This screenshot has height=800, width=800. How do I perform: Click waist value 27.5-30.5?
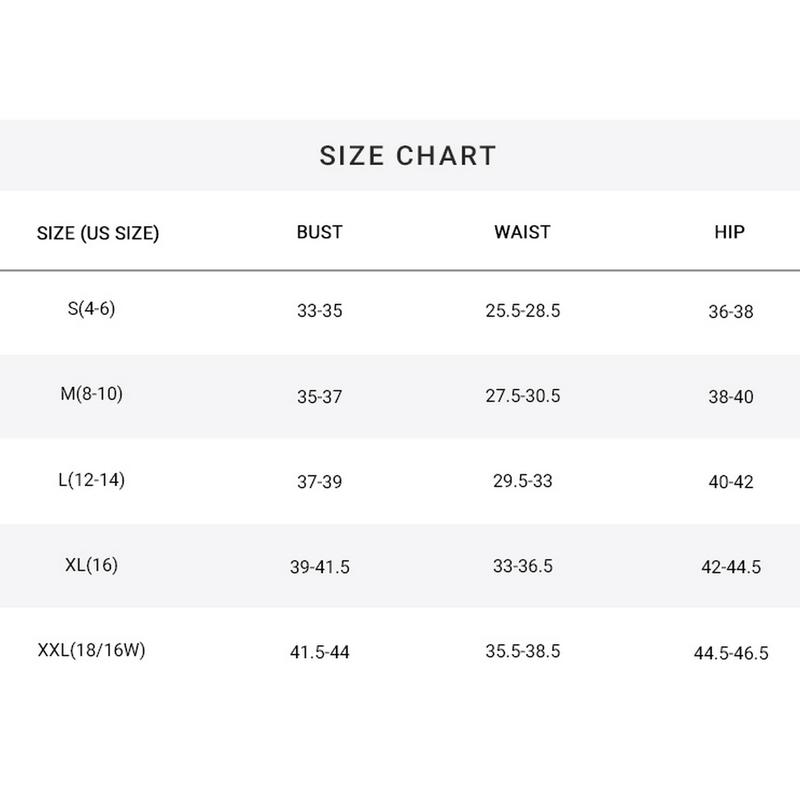click(522, 396)
